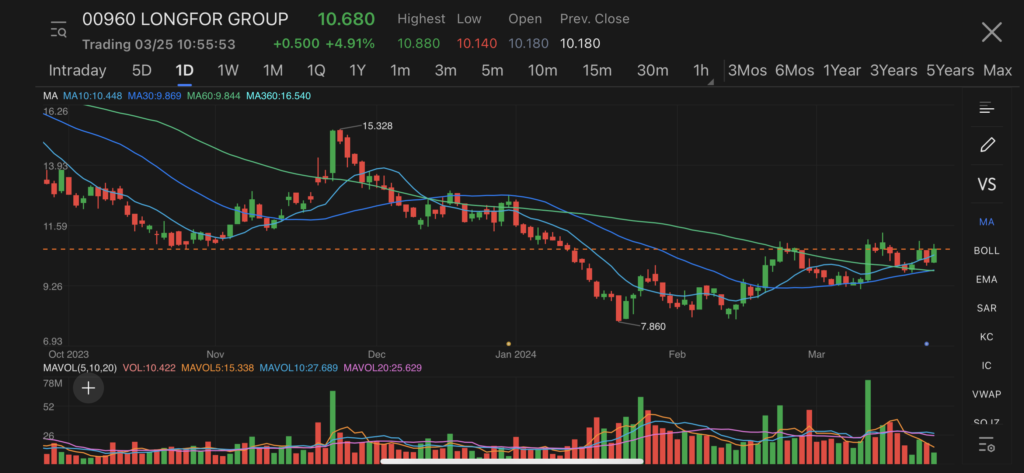Select the 5m minute interval
This screenshot has width=1024, height=473.
[x=492, y=70]
